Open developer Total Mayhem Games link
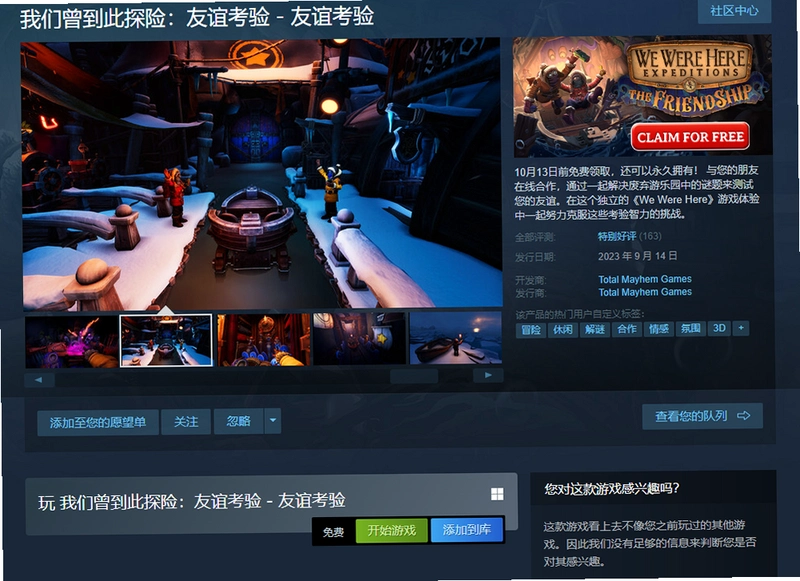Screen dimensions: 800x581 pyautogui.click(x=645, y=279)
